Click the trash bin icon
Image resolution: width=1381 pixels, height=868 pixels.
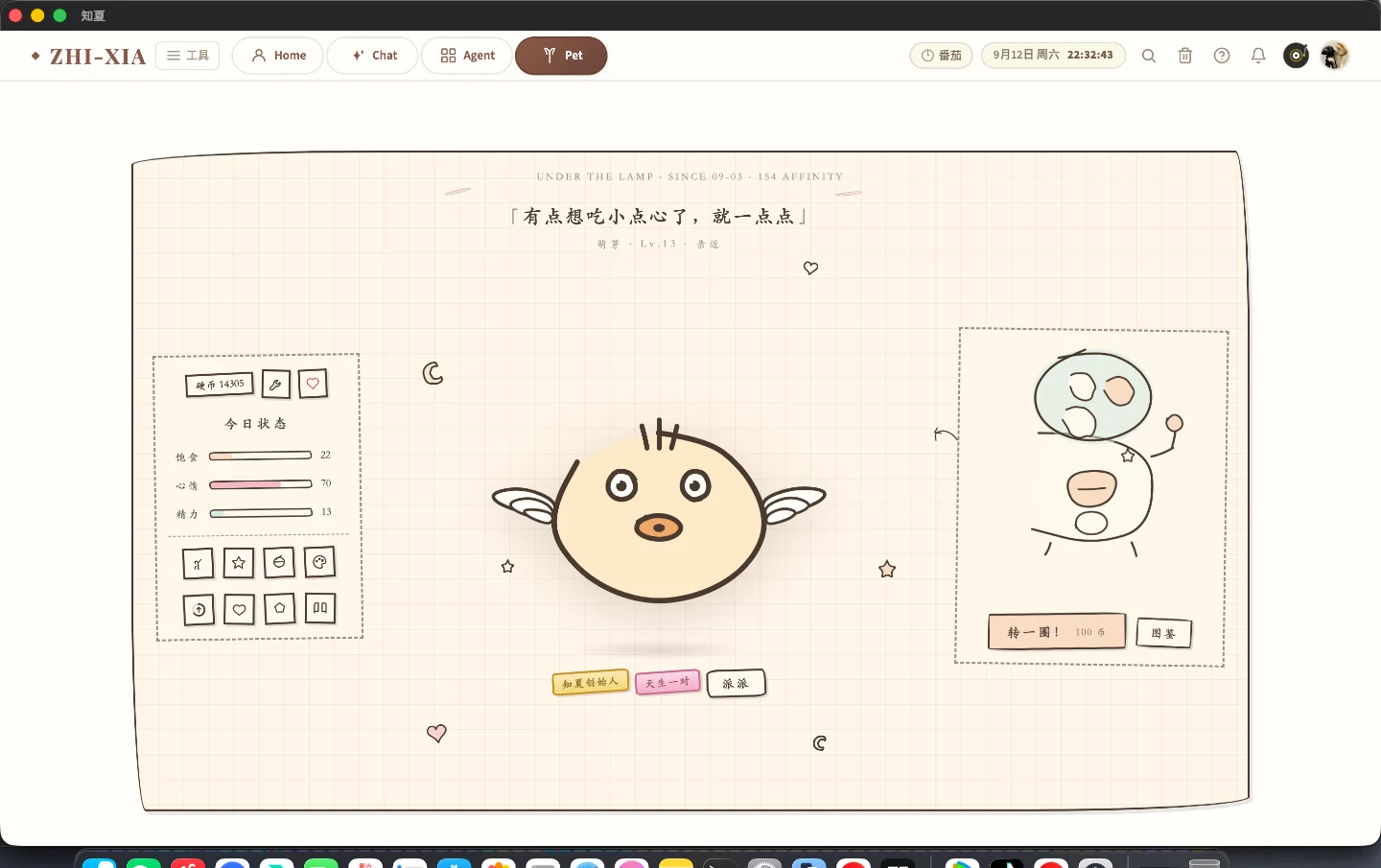click(x=1185, y=56)
